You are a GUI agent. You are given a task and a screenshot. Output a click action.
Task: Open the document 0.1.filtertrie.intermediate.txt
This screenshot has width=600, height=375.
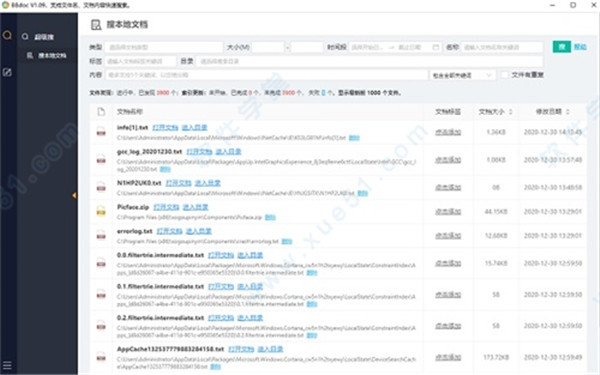(x=221, y=286)
